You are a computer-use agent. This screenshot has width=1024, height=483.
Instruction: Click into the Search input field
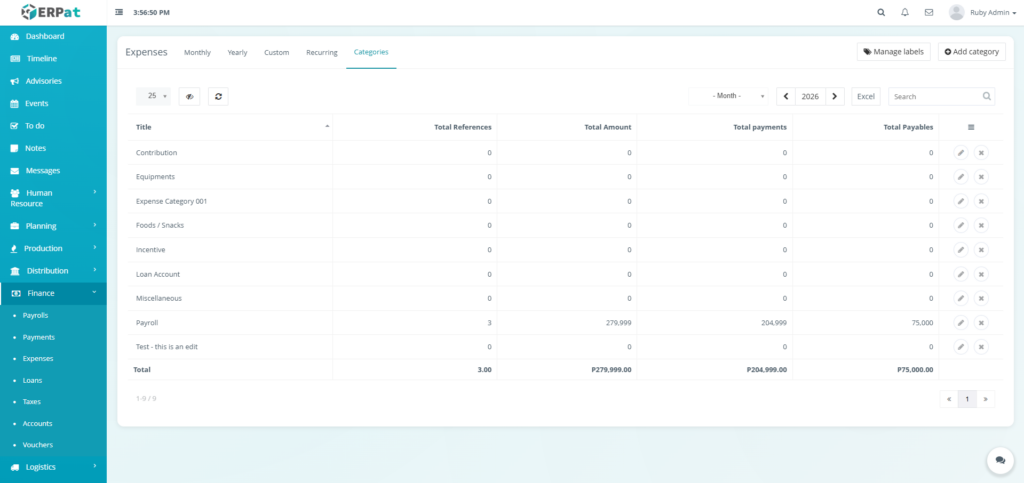[935, 96]
